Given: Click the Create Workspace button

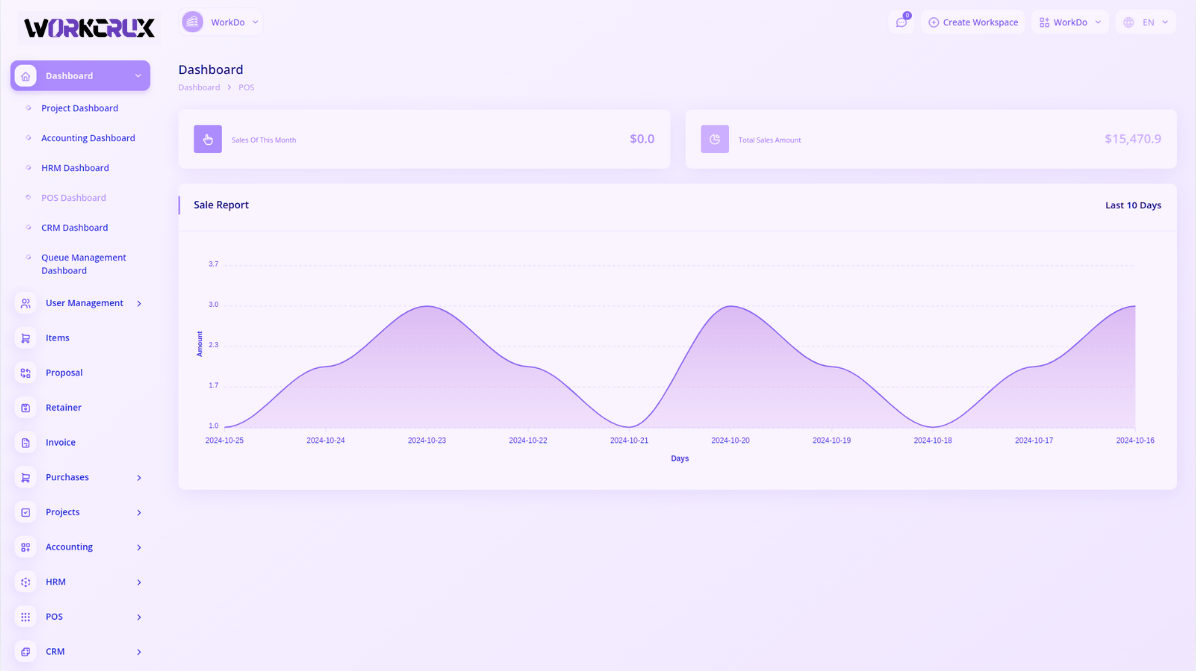Looking at the screenshot, I should tap(973, 22).
